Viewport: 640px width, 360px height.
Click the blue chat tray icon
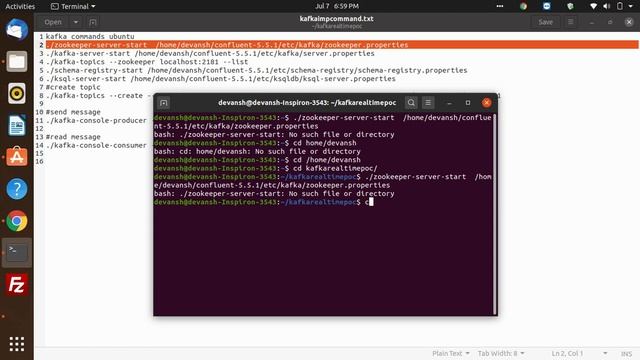[547, 6]
